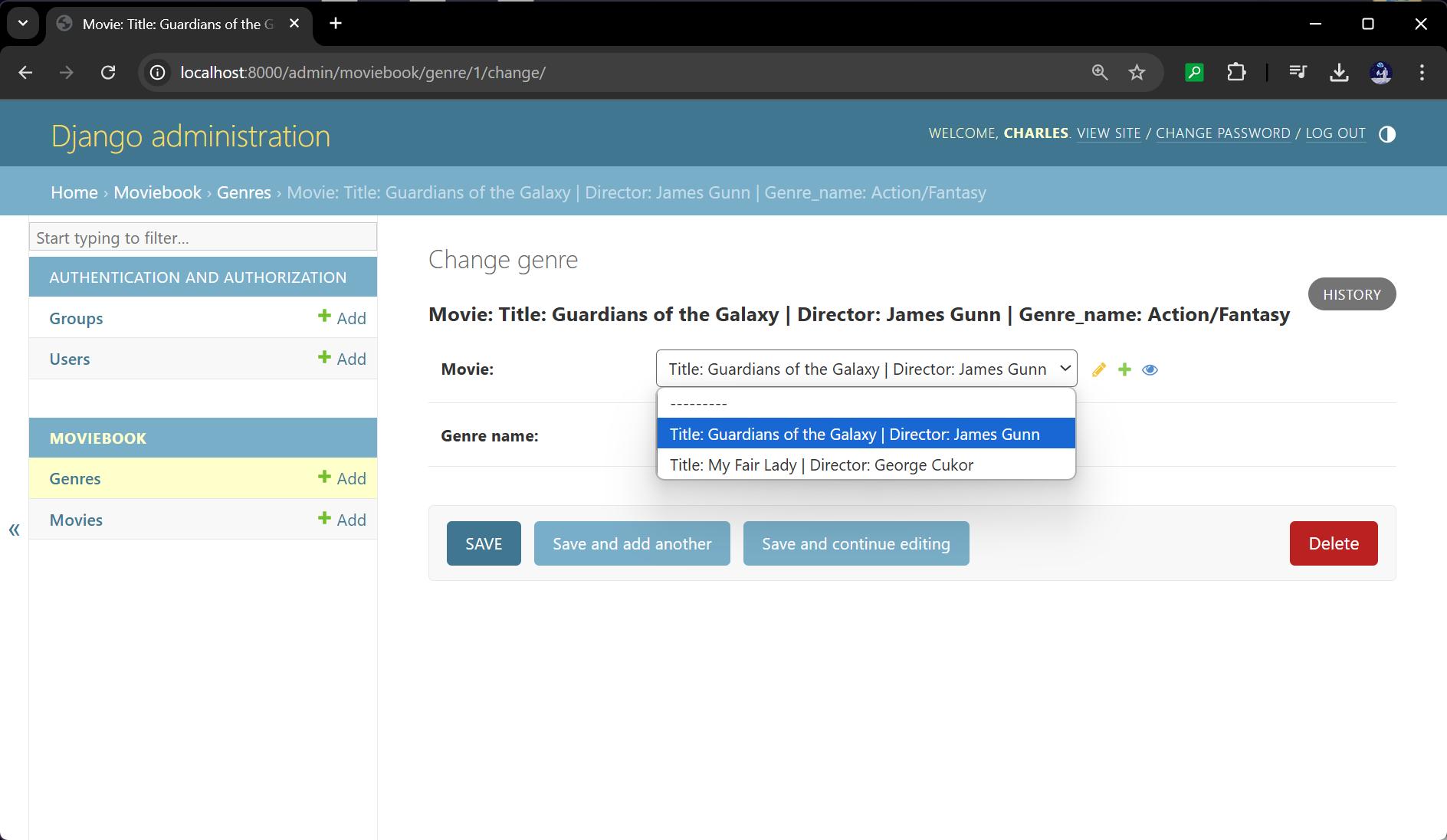Click the red Delete button
1447x840 pixels.
point(1333,543)
